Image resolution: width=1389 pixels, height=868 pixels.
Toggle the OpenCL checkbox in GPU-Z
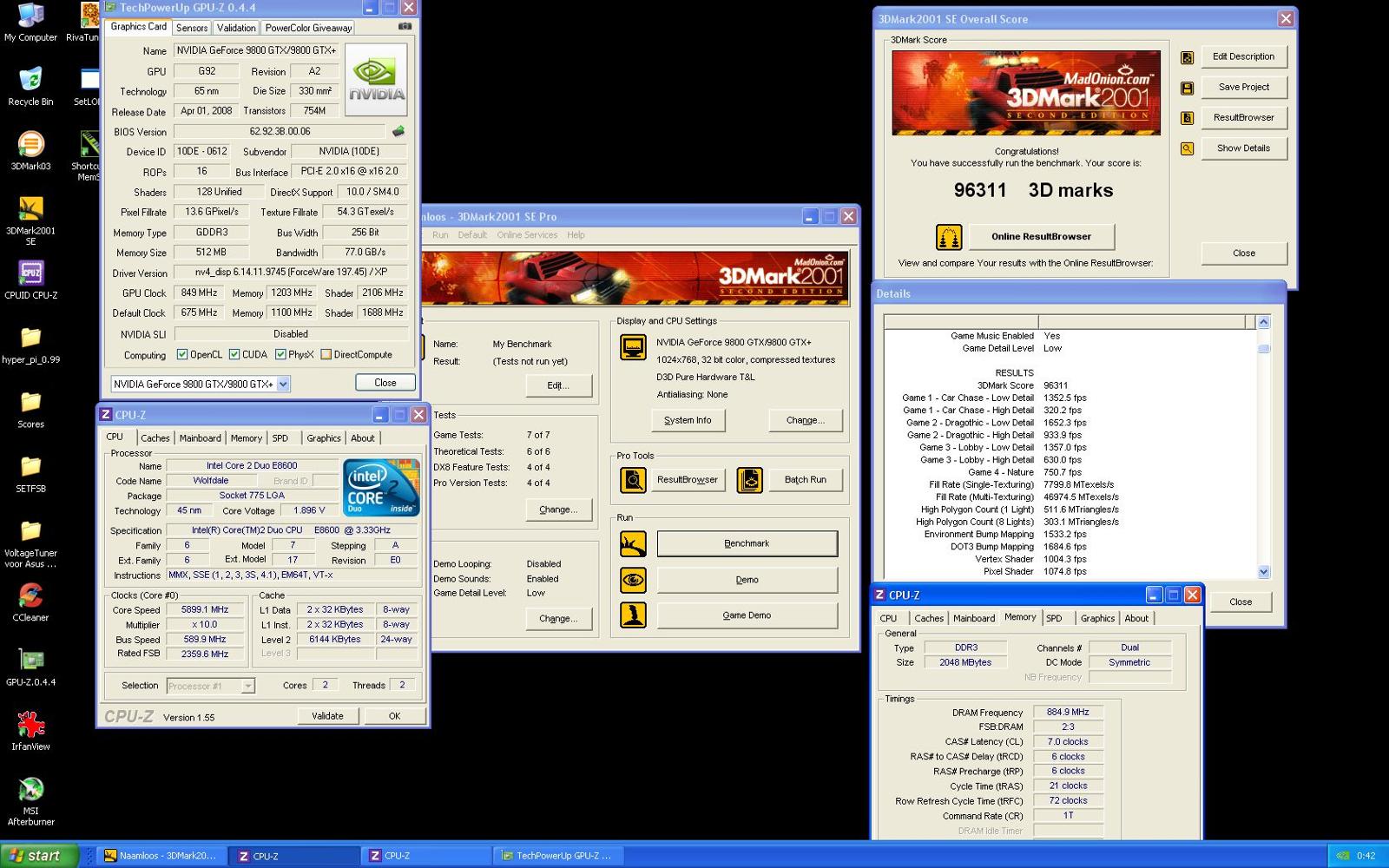pos(182,354)
